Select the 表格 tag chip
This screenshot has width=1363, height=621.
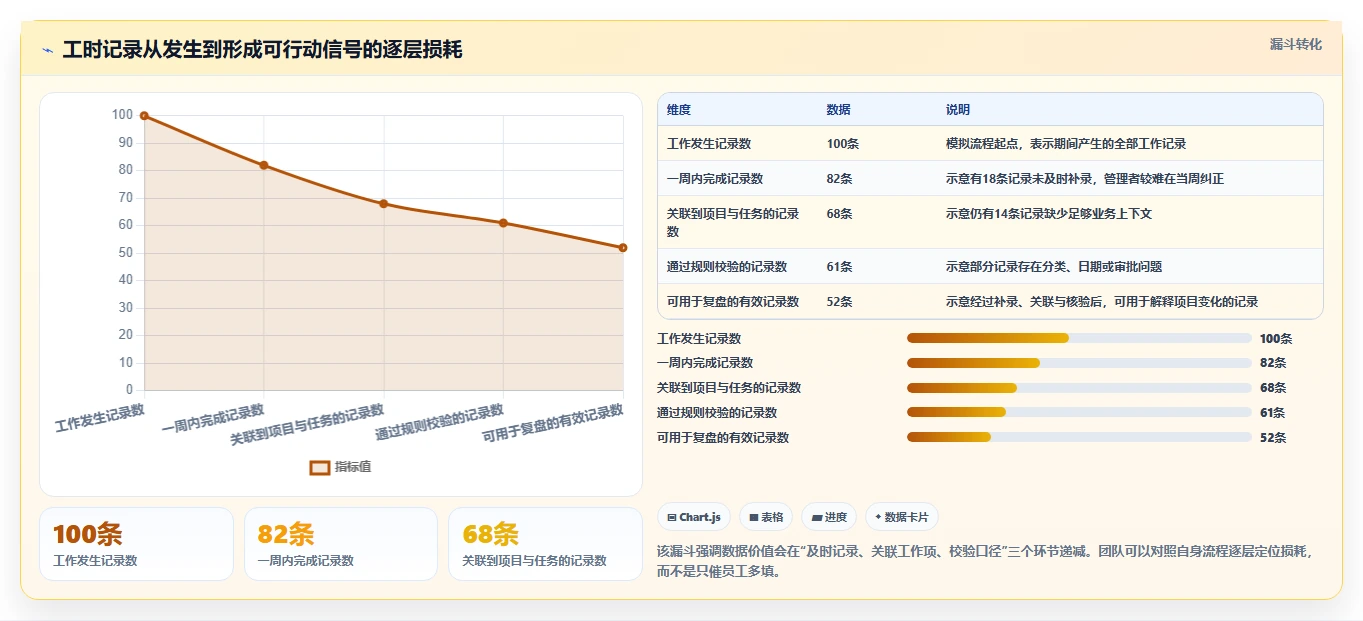pyautogui.click(x=765, y=517)
